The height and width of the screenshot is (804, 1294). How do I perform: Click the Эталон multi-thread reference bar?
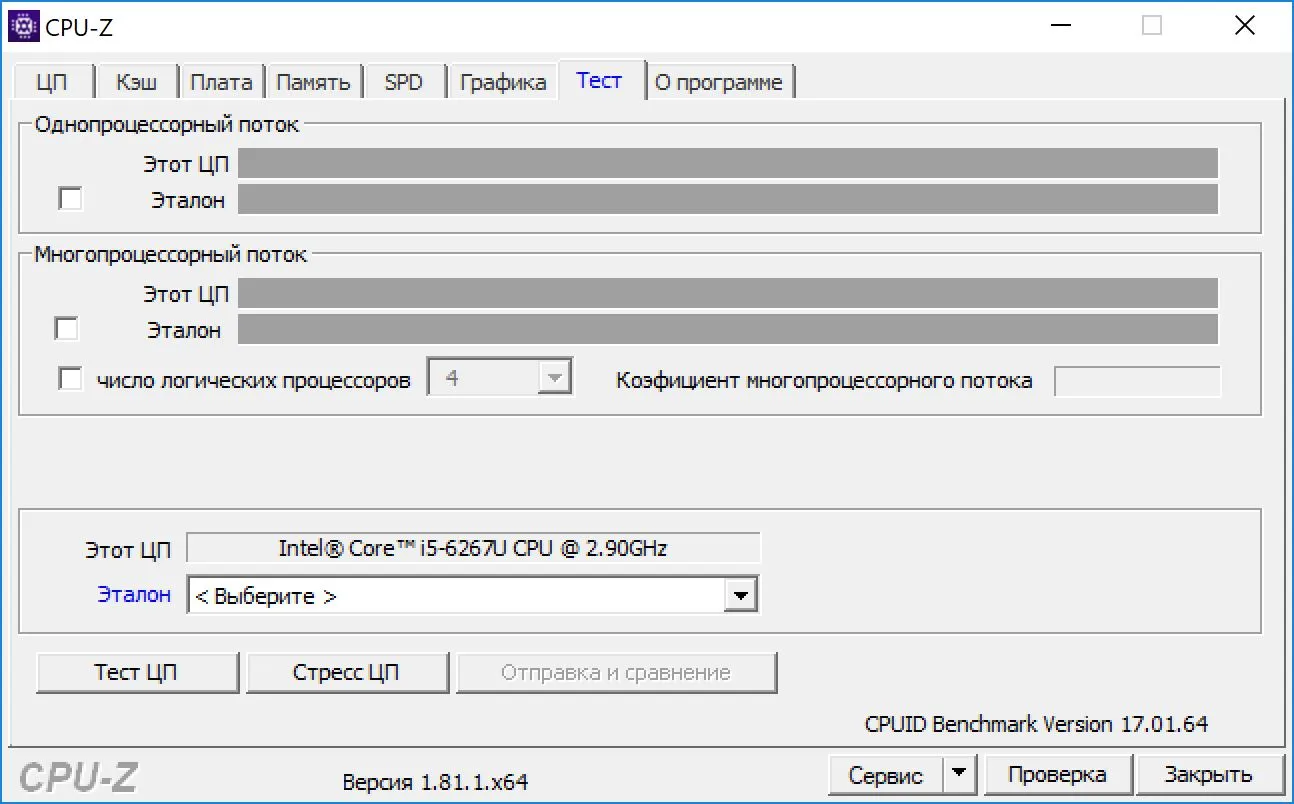click(x=728, y=329)
